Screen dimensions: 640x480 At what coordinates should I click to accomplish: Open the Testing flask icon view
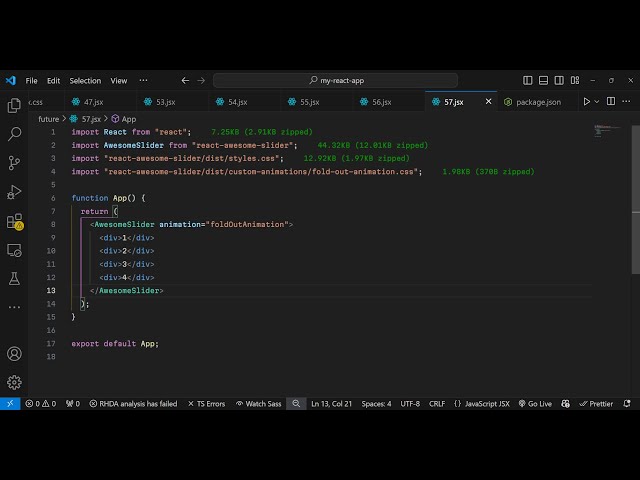pyautogui.click(x=14, y=279)
